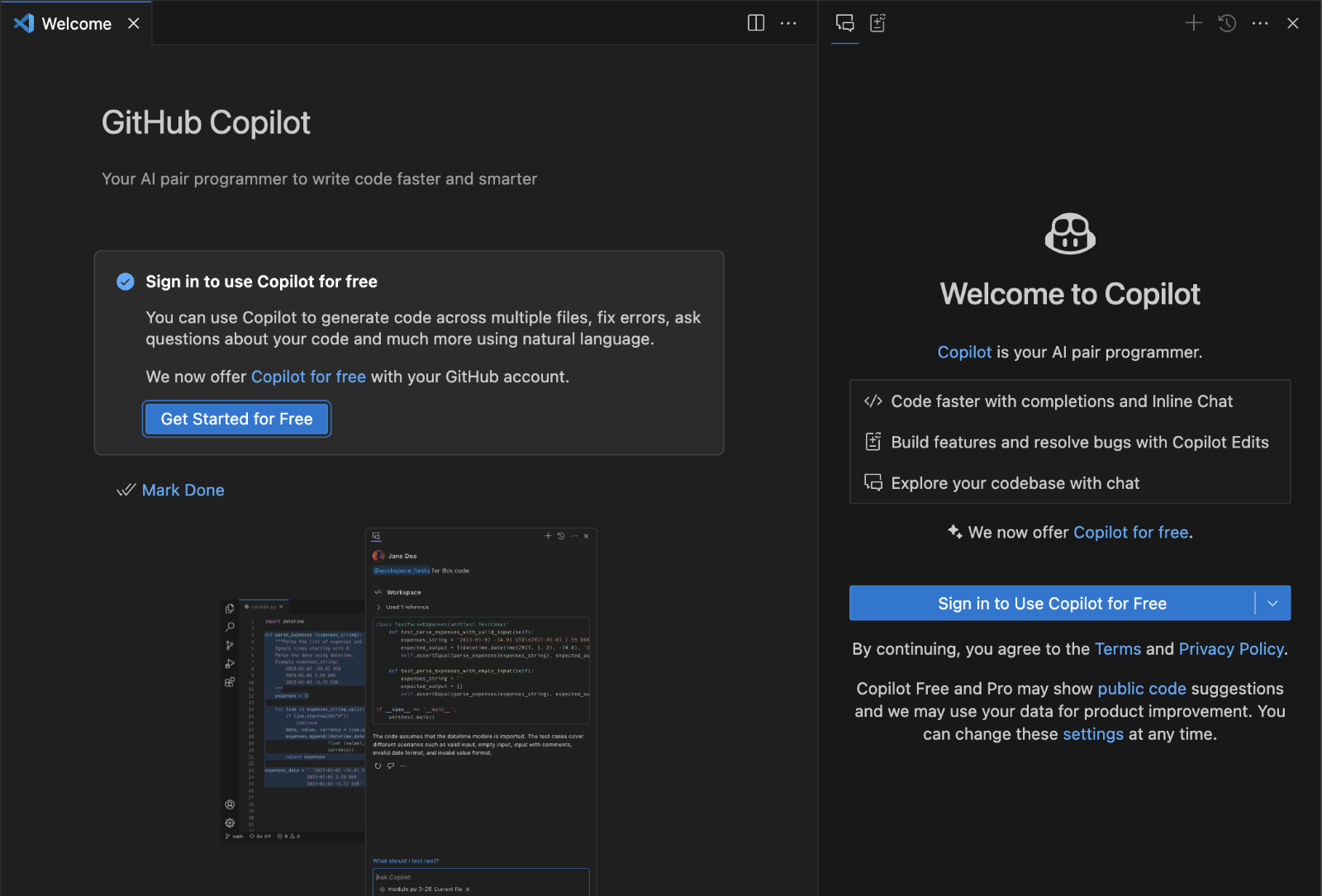Open @workspace /tests reference in the preview
This screenshot has width=1322, height=896.
[x=402, y=570]
